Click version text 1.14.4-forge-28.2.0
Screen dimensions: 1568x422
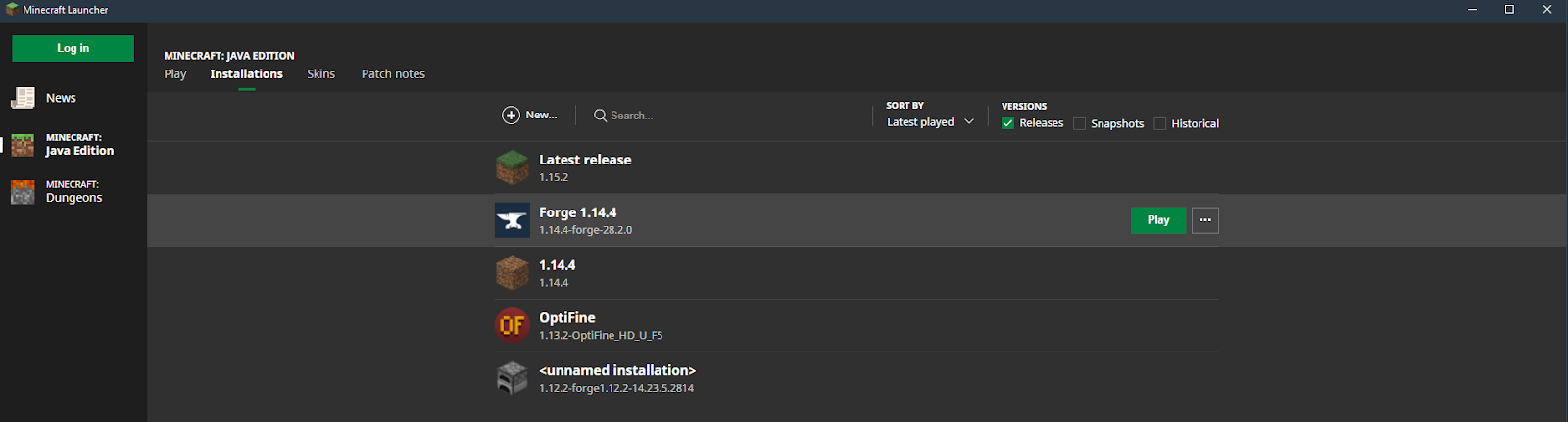point(585,230)
